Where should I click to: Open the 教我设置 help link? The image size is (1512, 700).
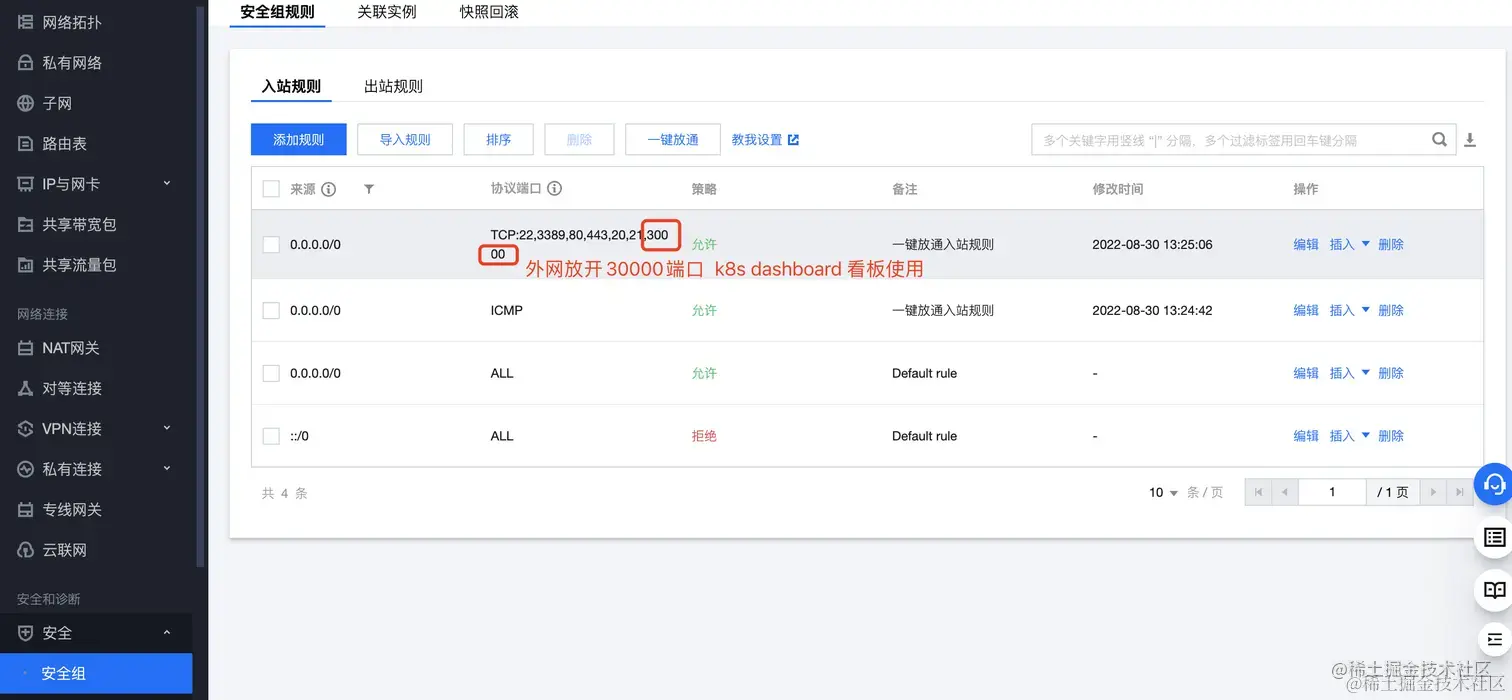(765, 140)
